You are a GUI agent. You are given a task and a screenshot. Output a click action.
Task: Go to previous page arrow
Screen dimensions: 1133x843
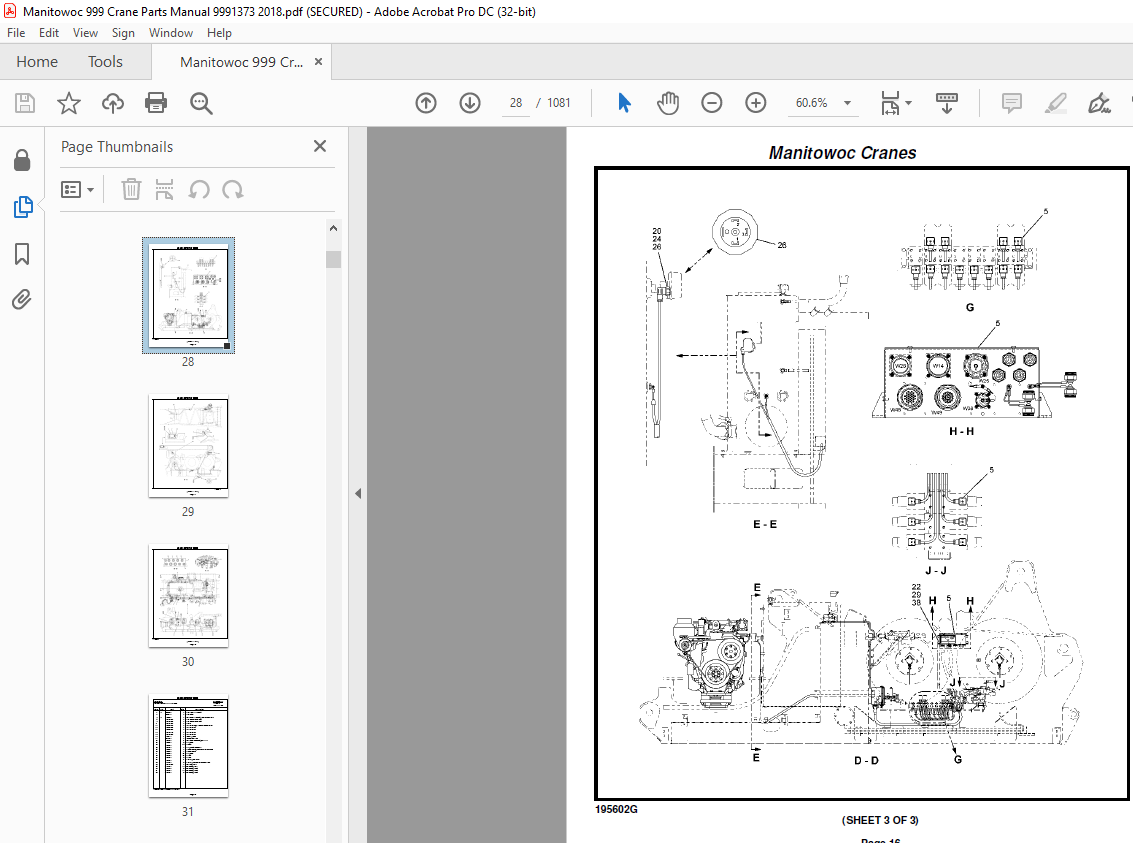pyautogui.click(x=426, y=103)
